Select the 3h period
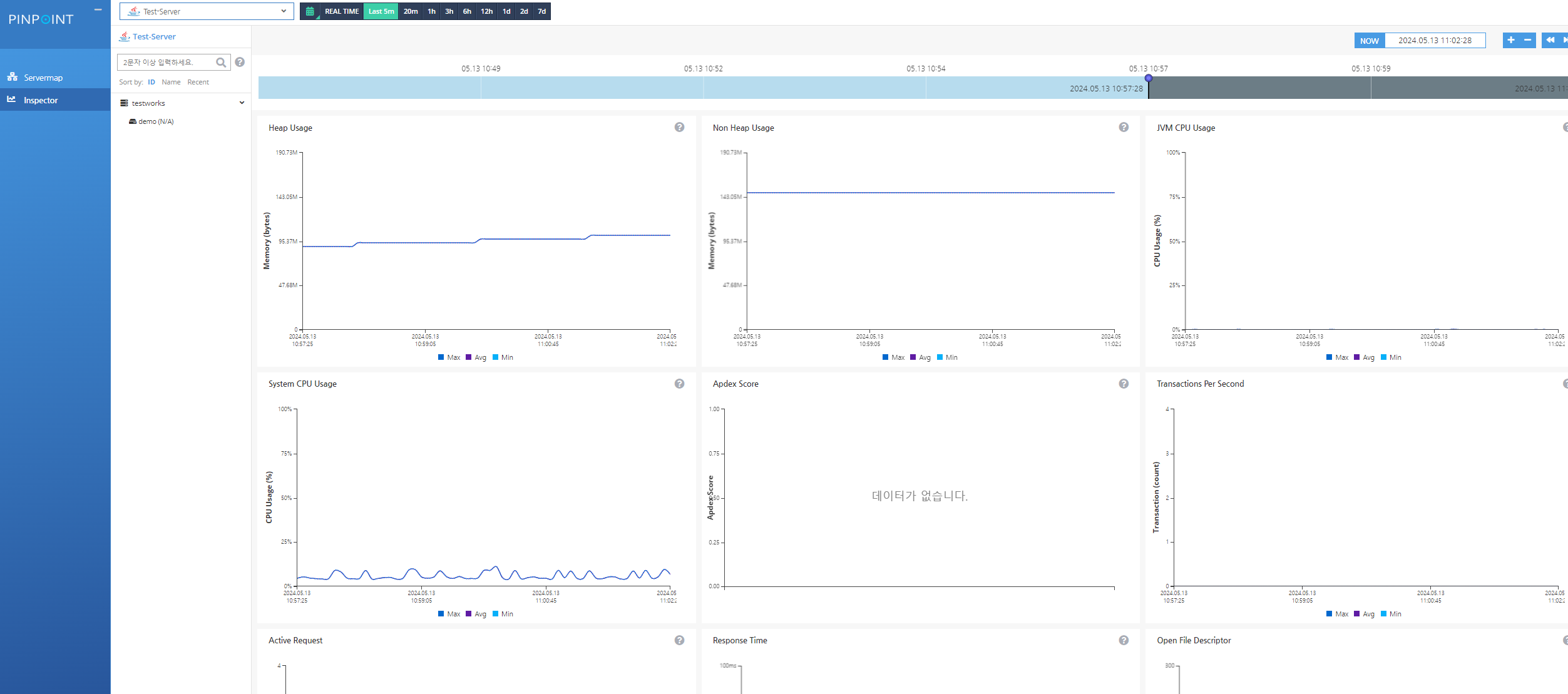 click(449, 11)
